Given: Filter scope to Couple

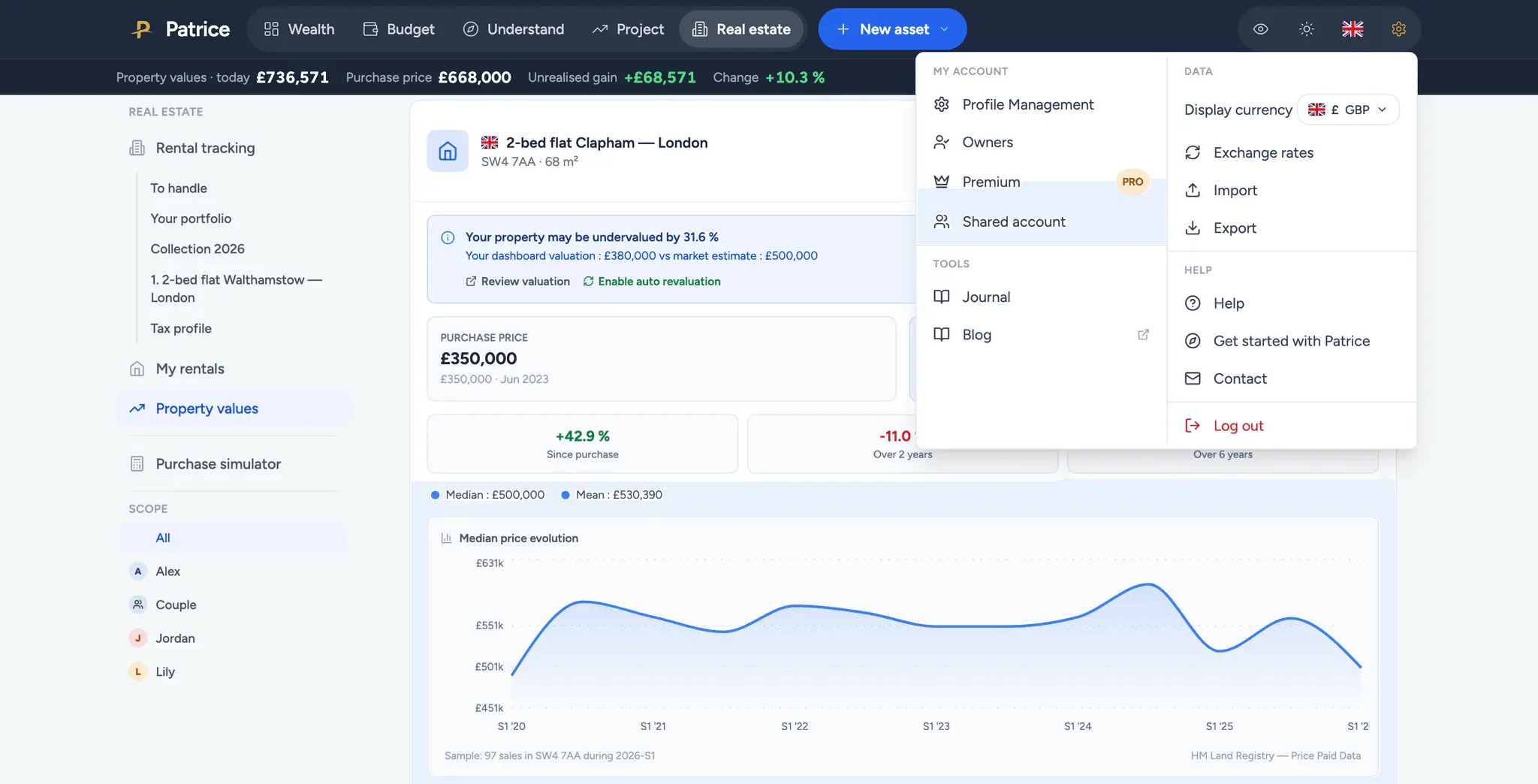Looking at the screenshot, I should [233, 605].
